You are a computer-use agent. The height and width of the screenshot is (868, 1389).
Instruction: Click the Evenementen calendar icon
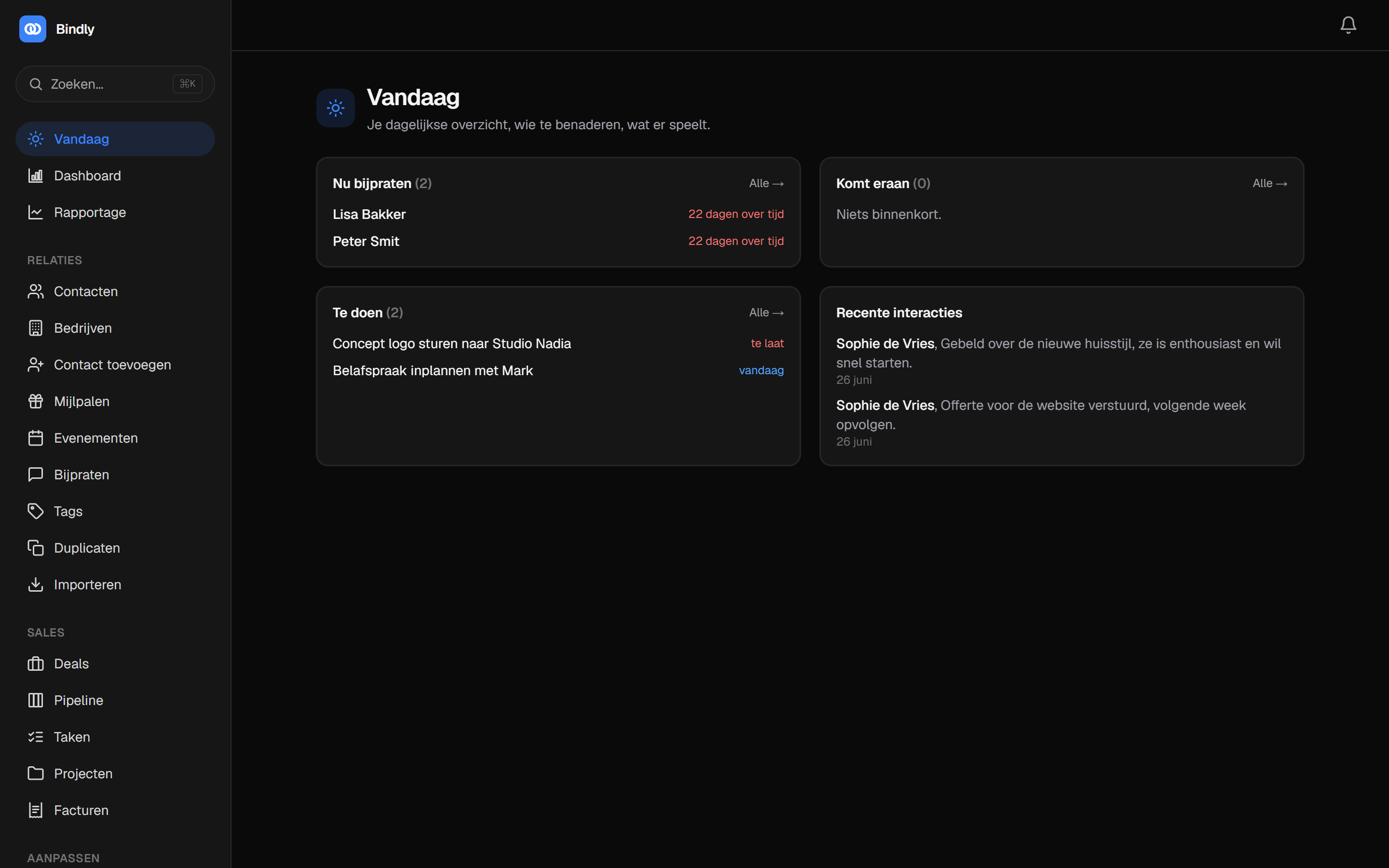click(x=36, y=438)
